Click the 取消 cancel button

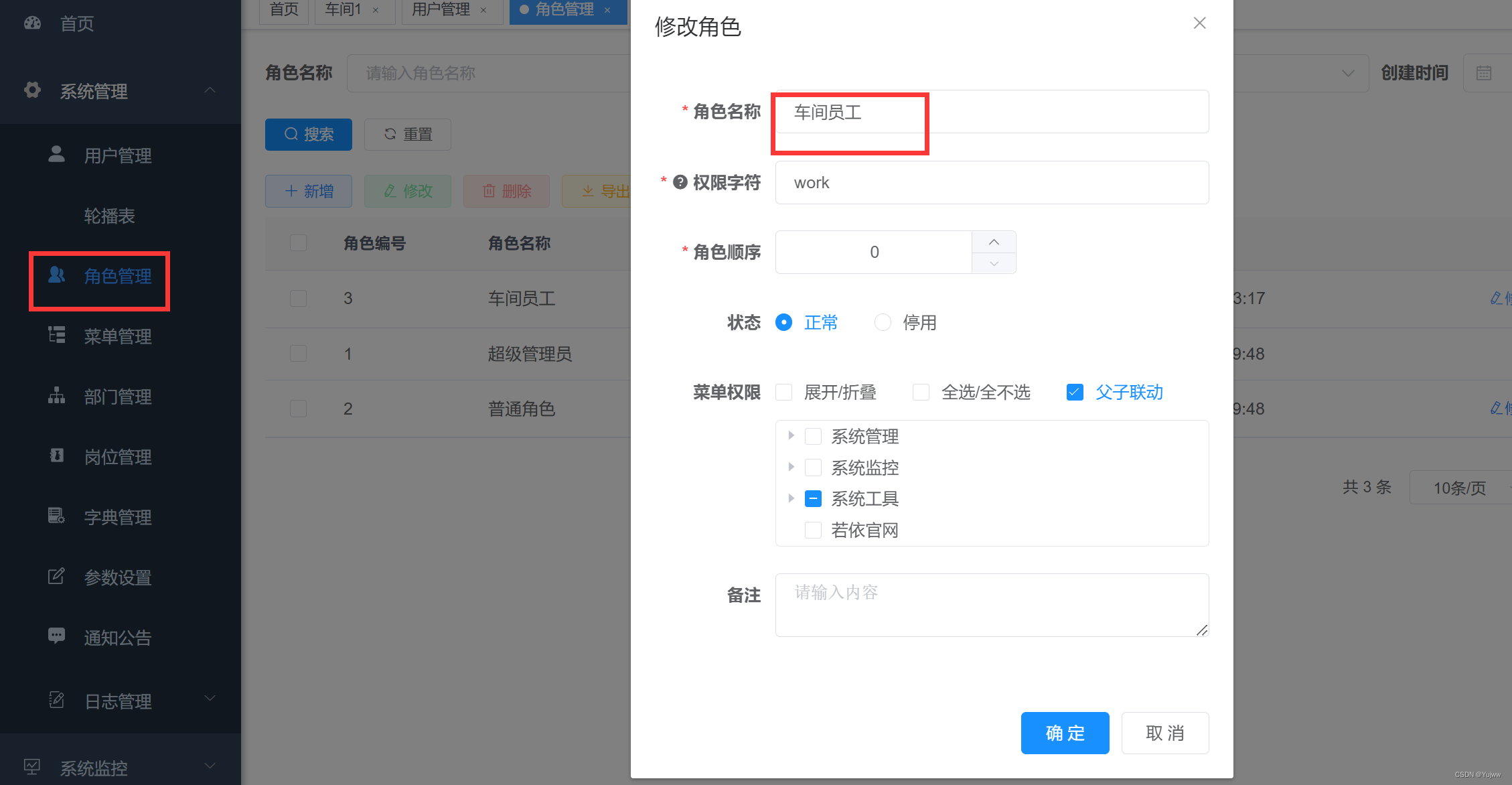pyautogui.click(x=1164, y=733)
